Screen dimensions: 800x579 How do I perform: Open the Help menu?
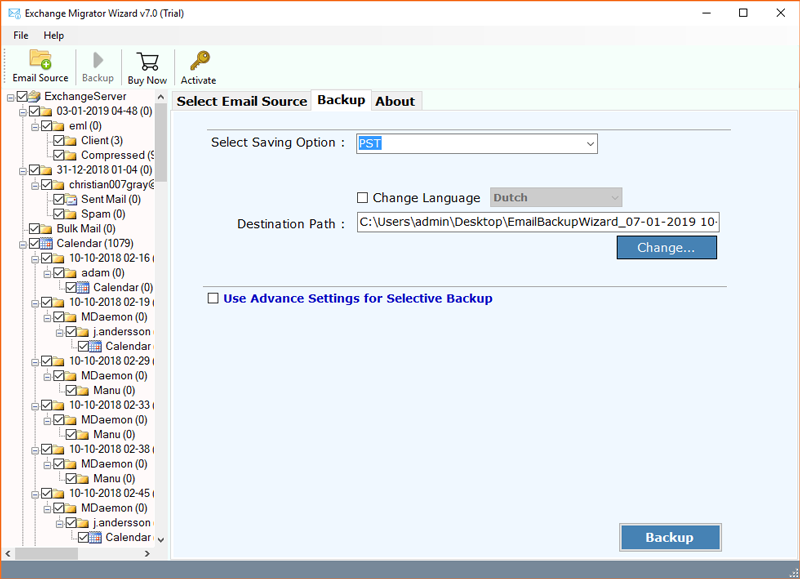[54, 35]
